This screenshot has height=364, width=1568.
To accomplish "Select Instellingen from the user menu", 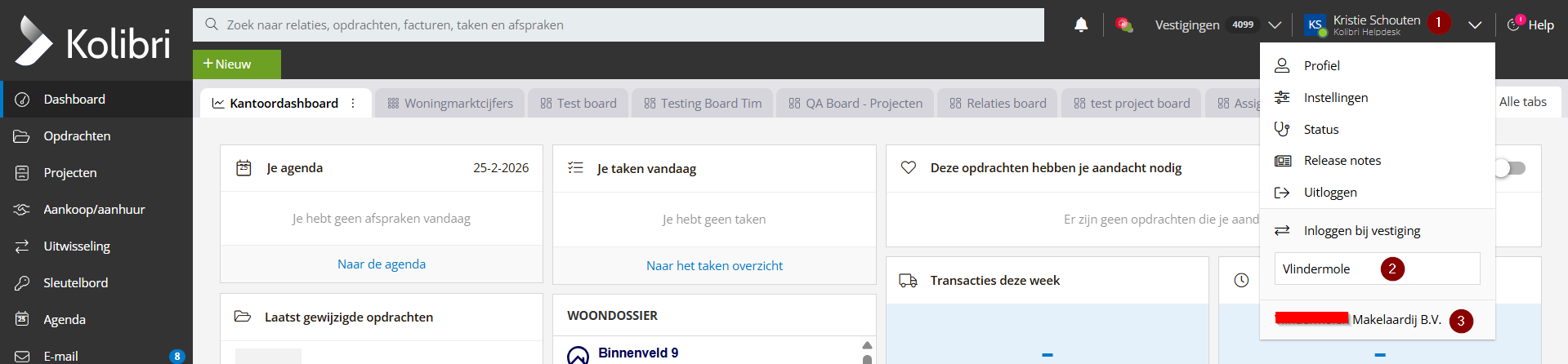I will click(1335, 98).
